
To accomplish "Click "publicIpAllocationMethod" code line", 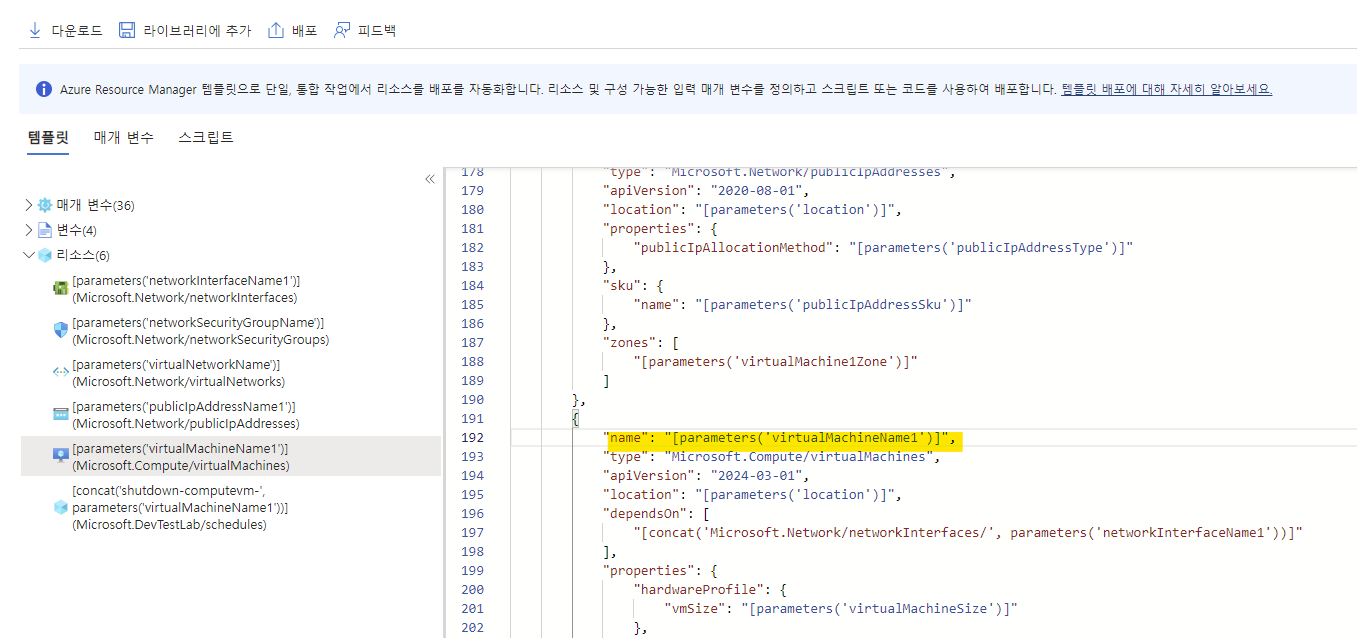I will [883, 247].
